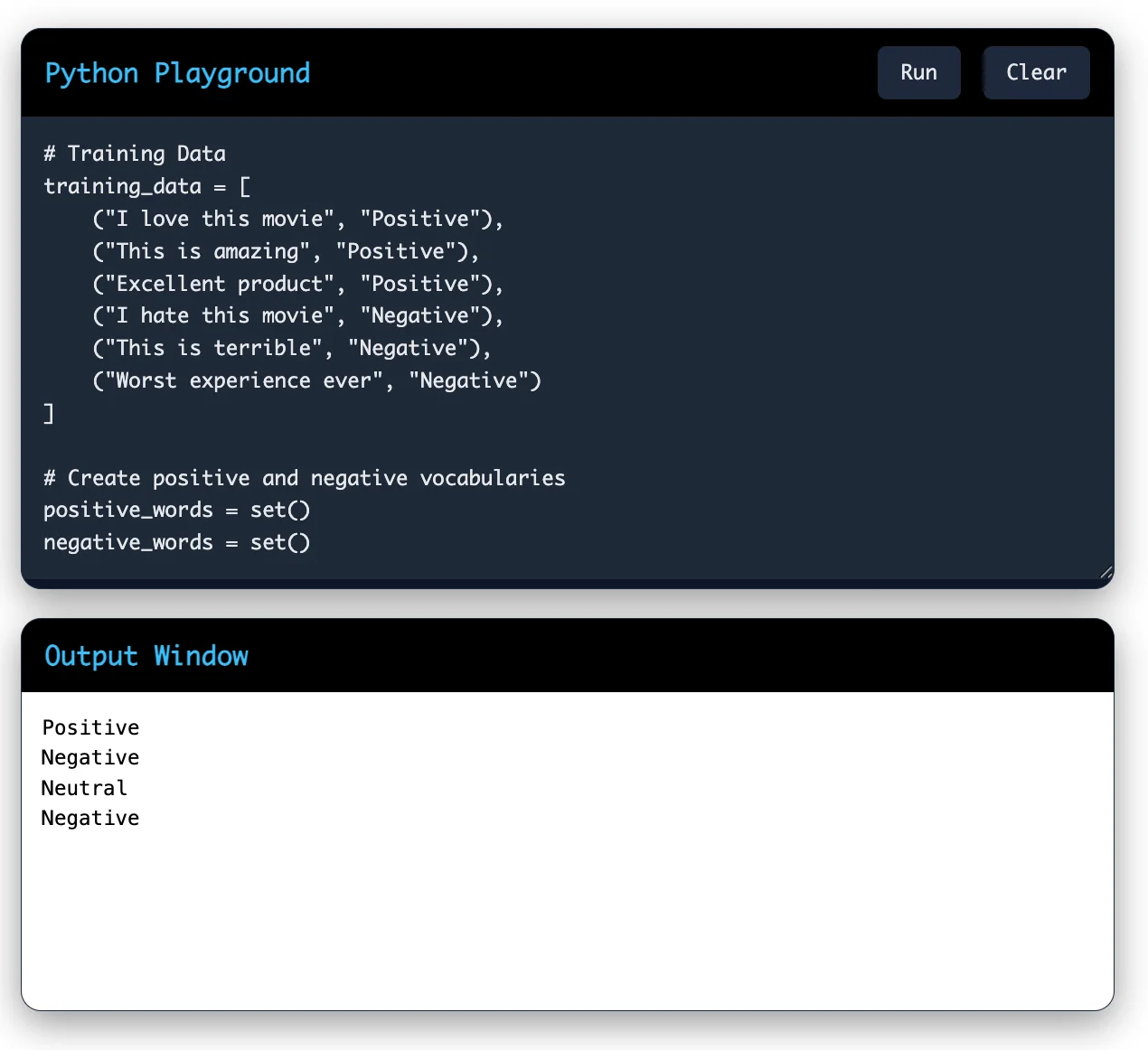
Task: Click the Run button
Action: pyautogui.click(x=918, y=72)
